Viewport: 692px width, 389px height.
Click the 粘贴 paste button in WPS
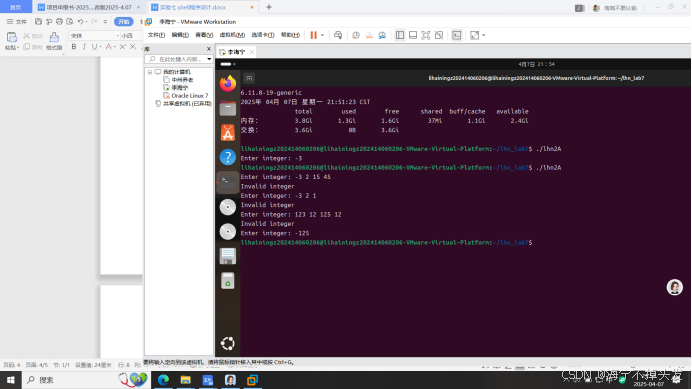[x=12, y=41]
